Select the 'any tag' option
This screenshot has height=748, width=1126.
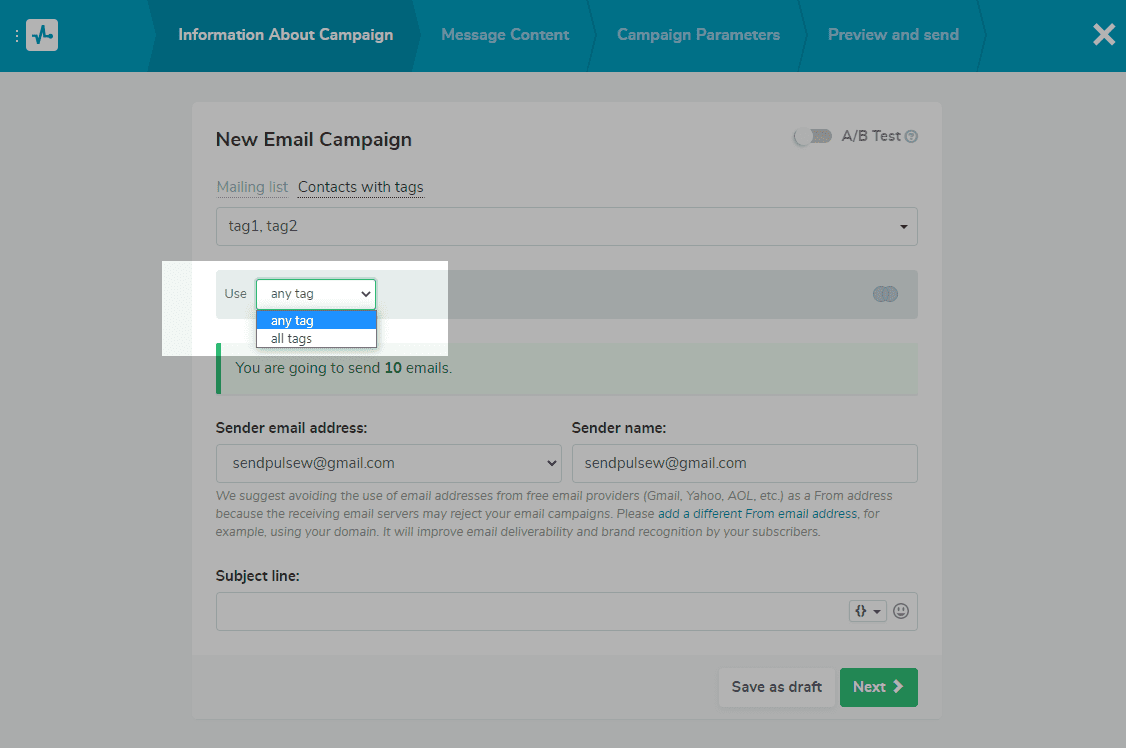coord(316,321)
